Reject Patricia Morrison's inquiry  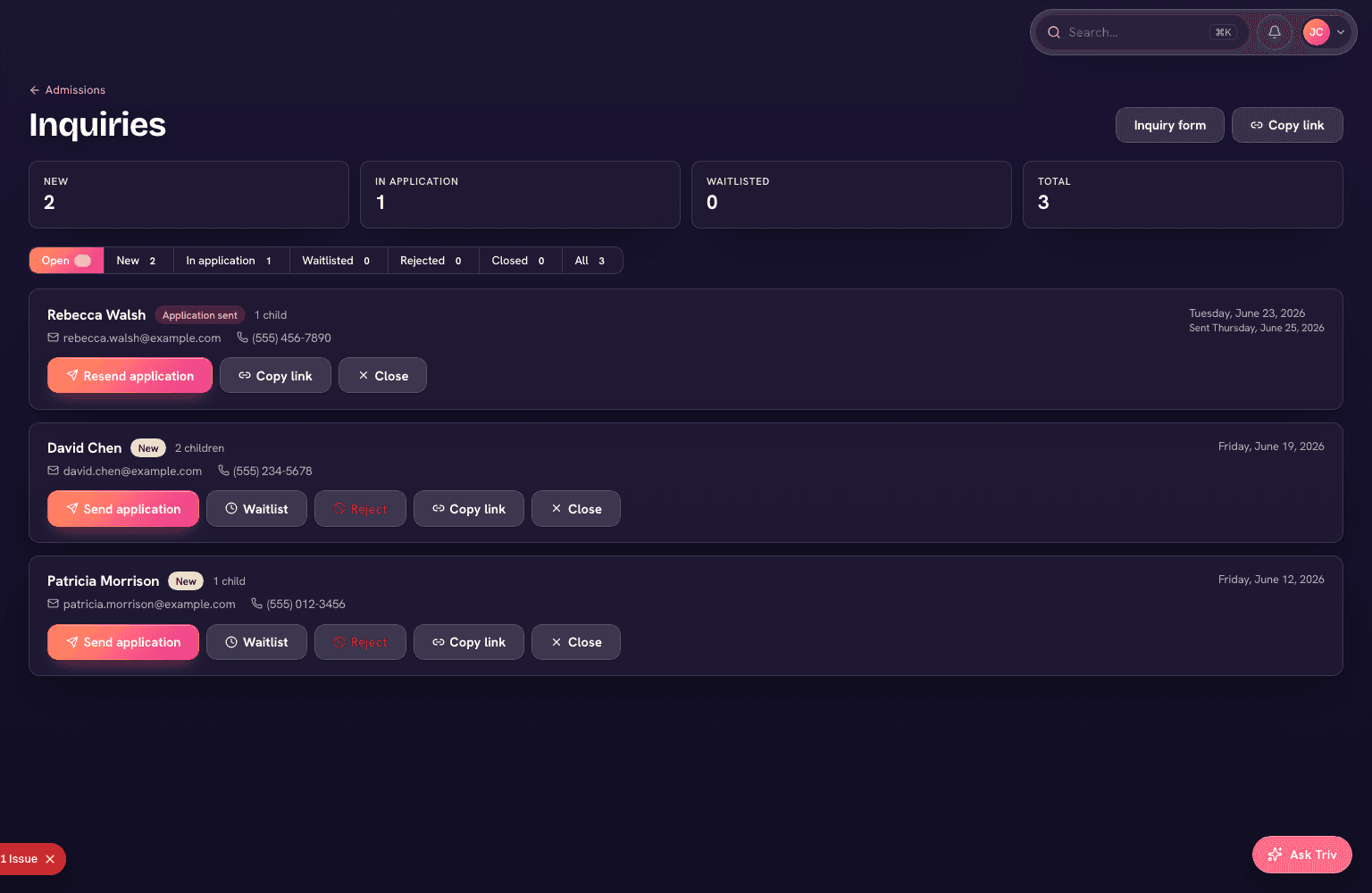360,642
